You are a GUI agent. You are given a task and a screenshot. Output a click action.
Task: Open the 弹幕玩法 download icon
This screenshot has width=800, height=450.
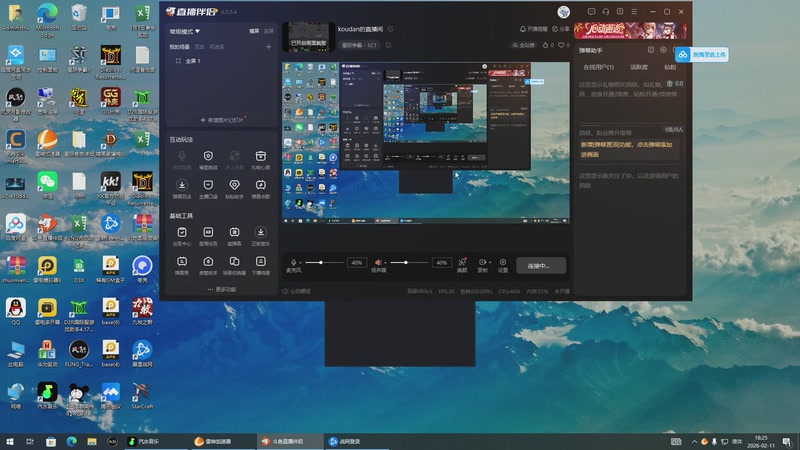pos(182,185)
